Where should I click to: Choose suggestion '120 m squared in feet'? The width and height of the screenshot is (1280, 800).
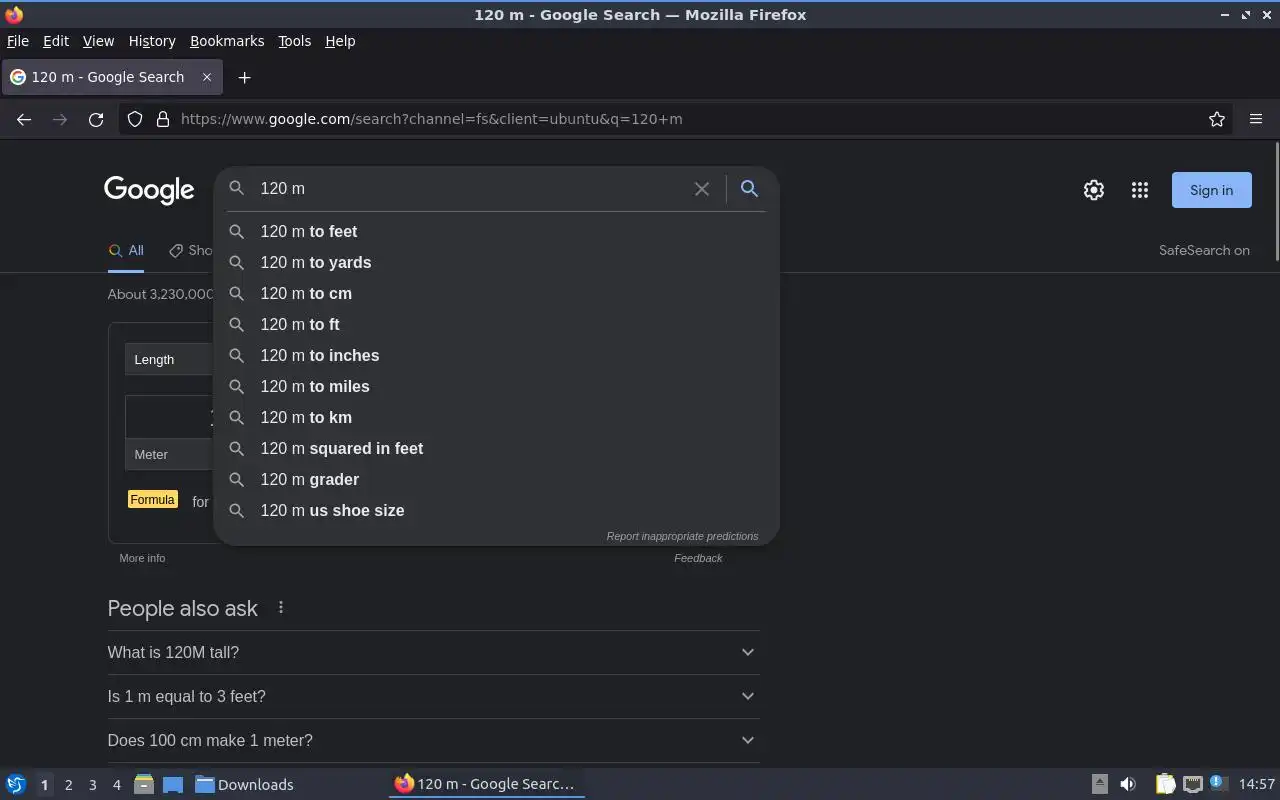point(496,448)
